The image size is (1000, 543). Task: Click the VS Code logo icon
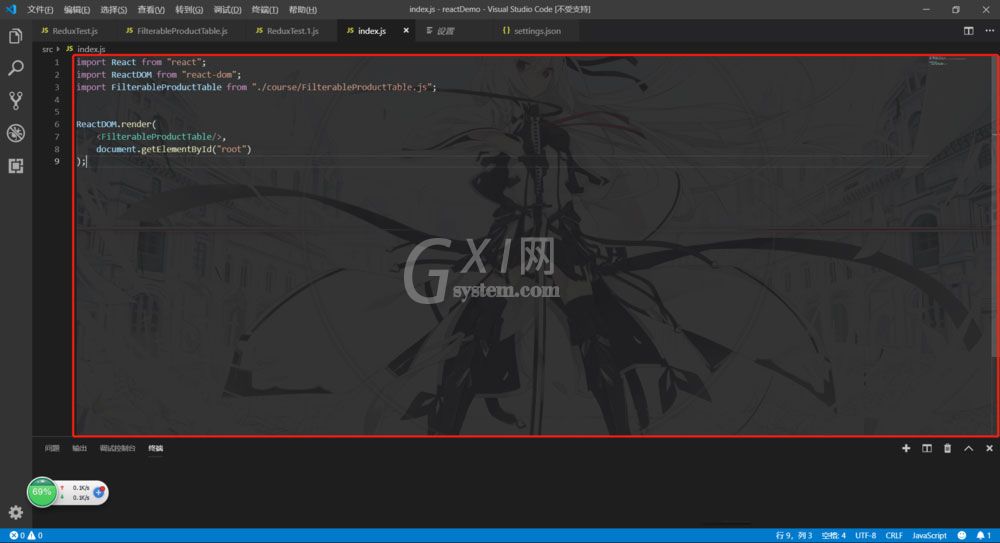point(11,10)
